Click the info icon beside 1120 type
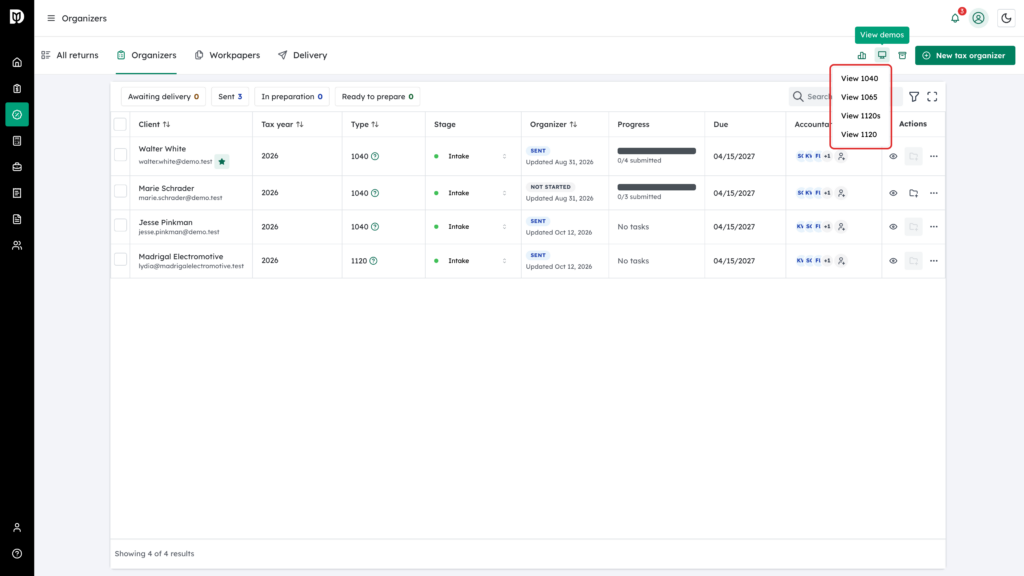The height and width of the screenshot is (576, 1024). coord(374,261)
